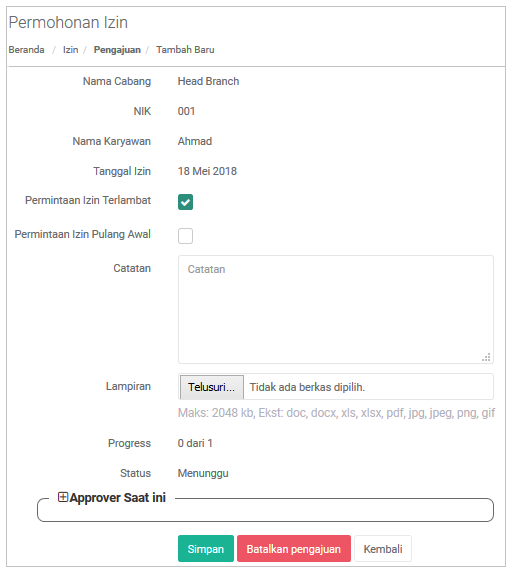Open Izin breadcrumb link
The image size is (518, 570).
pos(71,50)
